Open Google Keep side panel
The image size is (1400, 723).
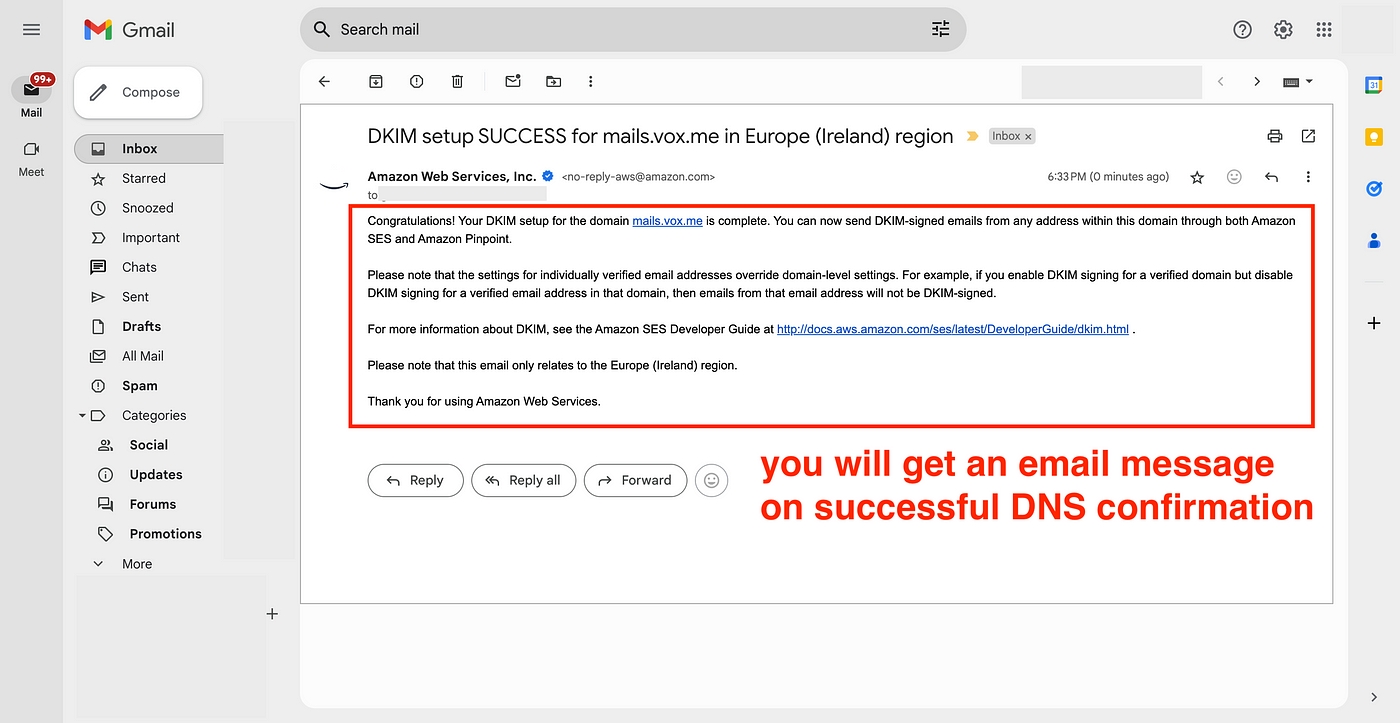pyautogui.click(x=1374, y=136)
